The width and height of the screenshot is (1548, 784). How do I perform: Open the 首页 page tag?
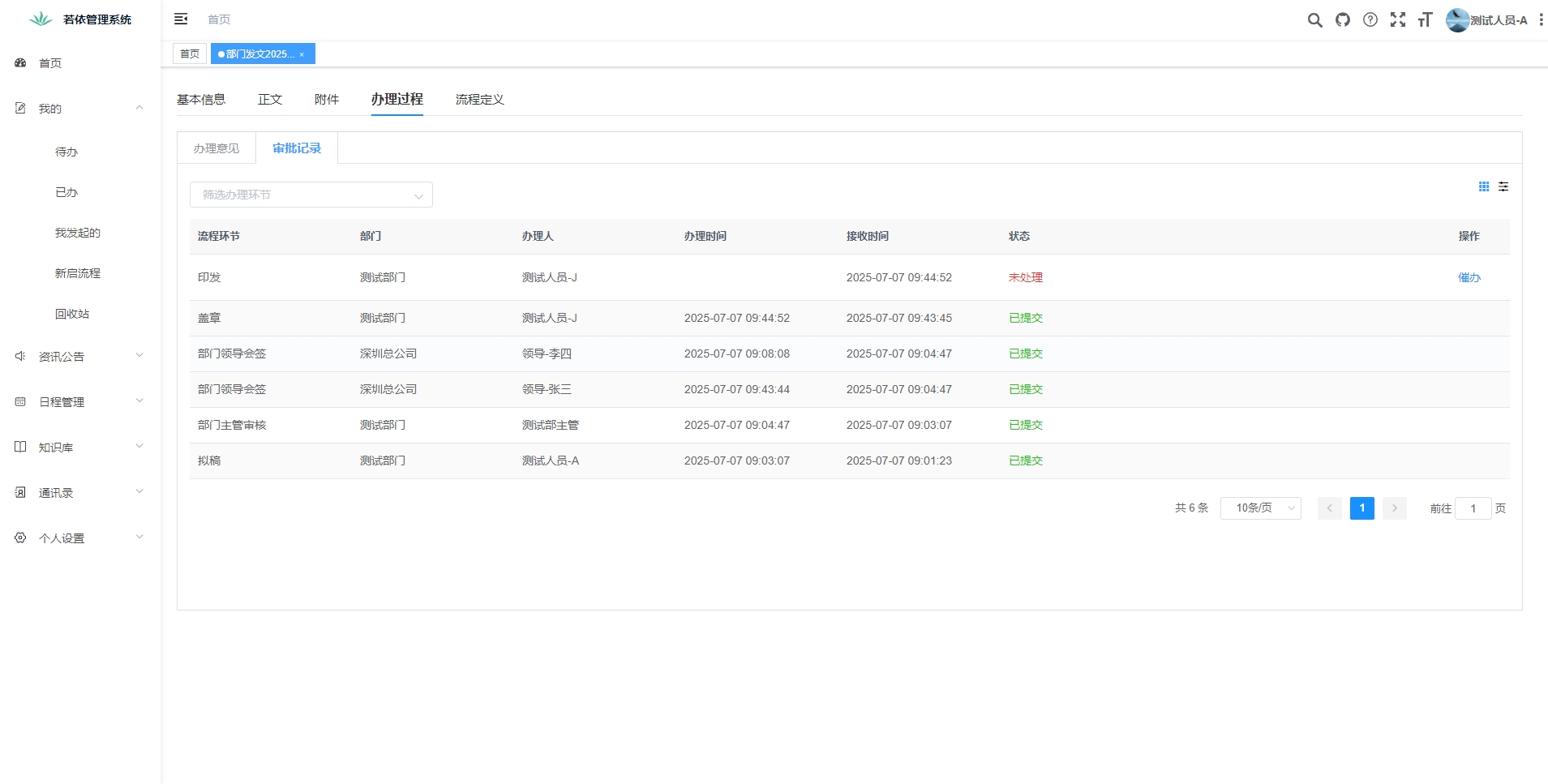(190, 54)
